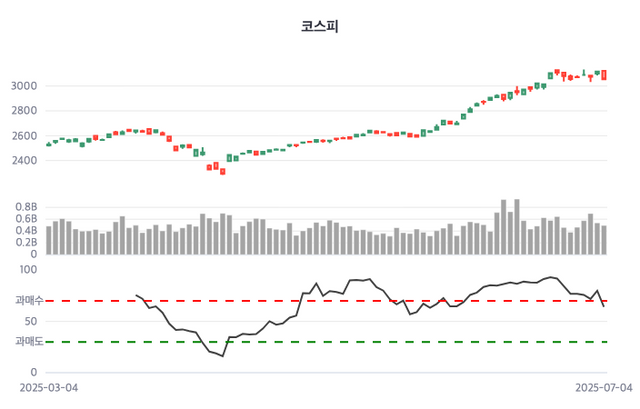This screenshot has width=640, height=409.
Task: Click the lowest point of the black RSI line
Action: click(223, 356)
